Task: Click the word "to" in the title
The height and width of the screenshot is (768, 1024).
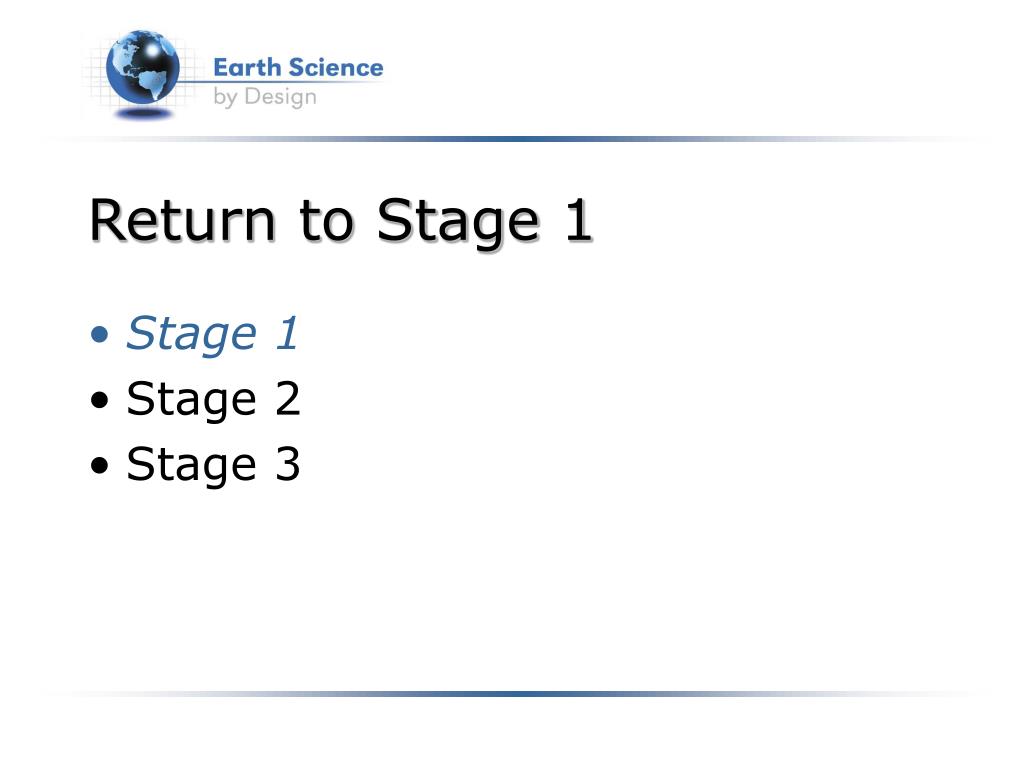Action: pyautogui.click(x=327, y=221)
